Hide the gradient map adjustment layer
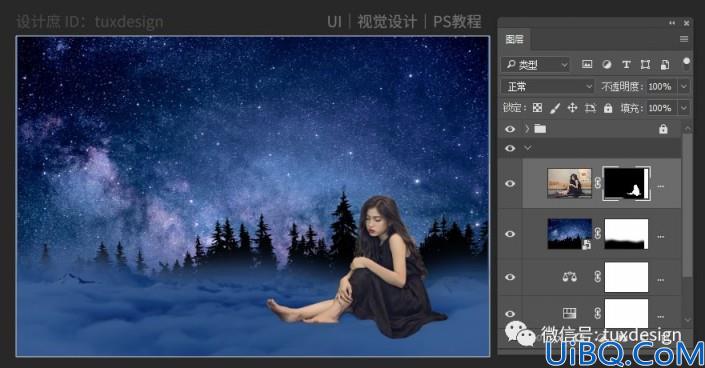This screenshot has height=368, width=705. (510, 314)
